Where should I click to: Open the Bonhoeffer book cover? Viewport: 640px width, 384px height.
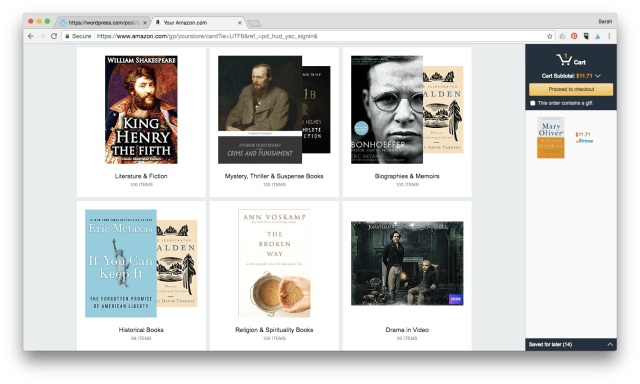(x=387, y=110)
